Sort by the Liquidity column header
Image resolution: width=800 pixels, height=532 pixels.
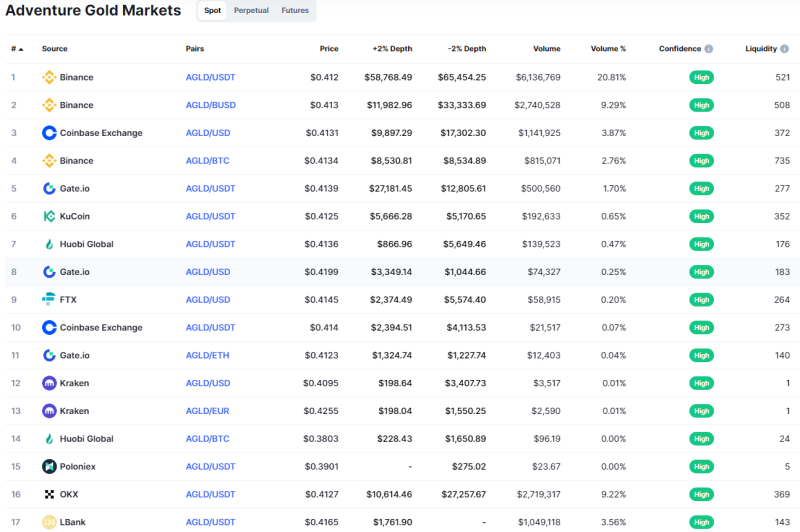pos(761,49)
